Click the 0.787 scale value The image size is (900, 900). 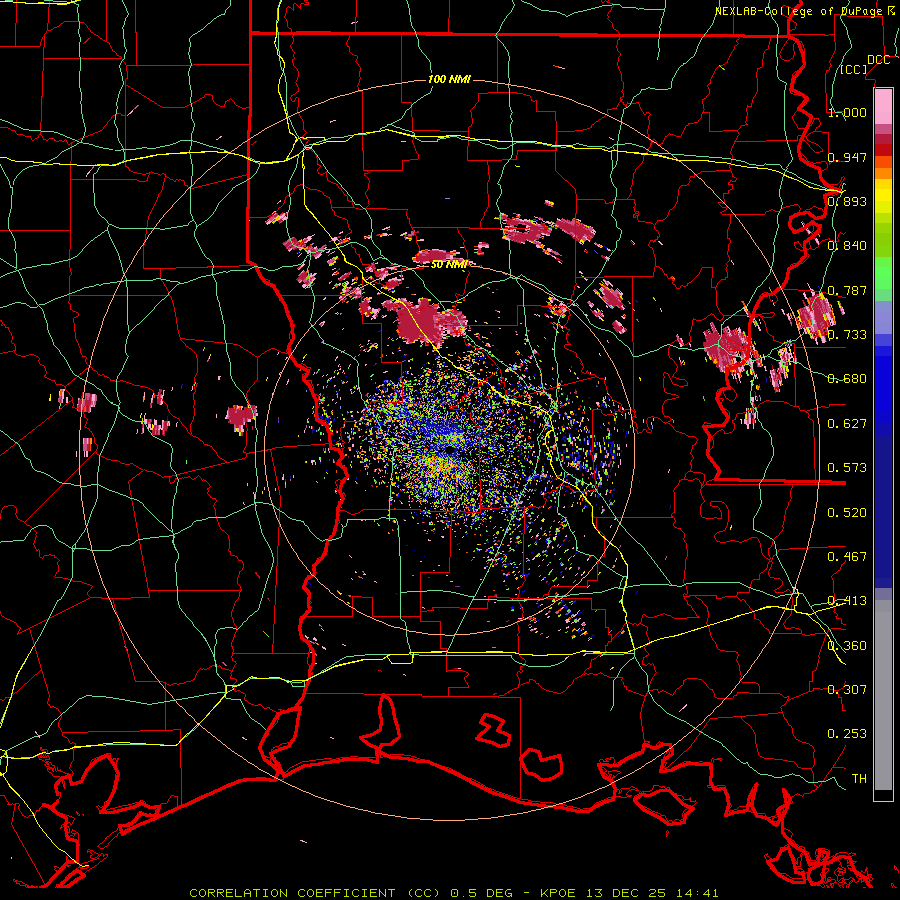tap(847, 290)
